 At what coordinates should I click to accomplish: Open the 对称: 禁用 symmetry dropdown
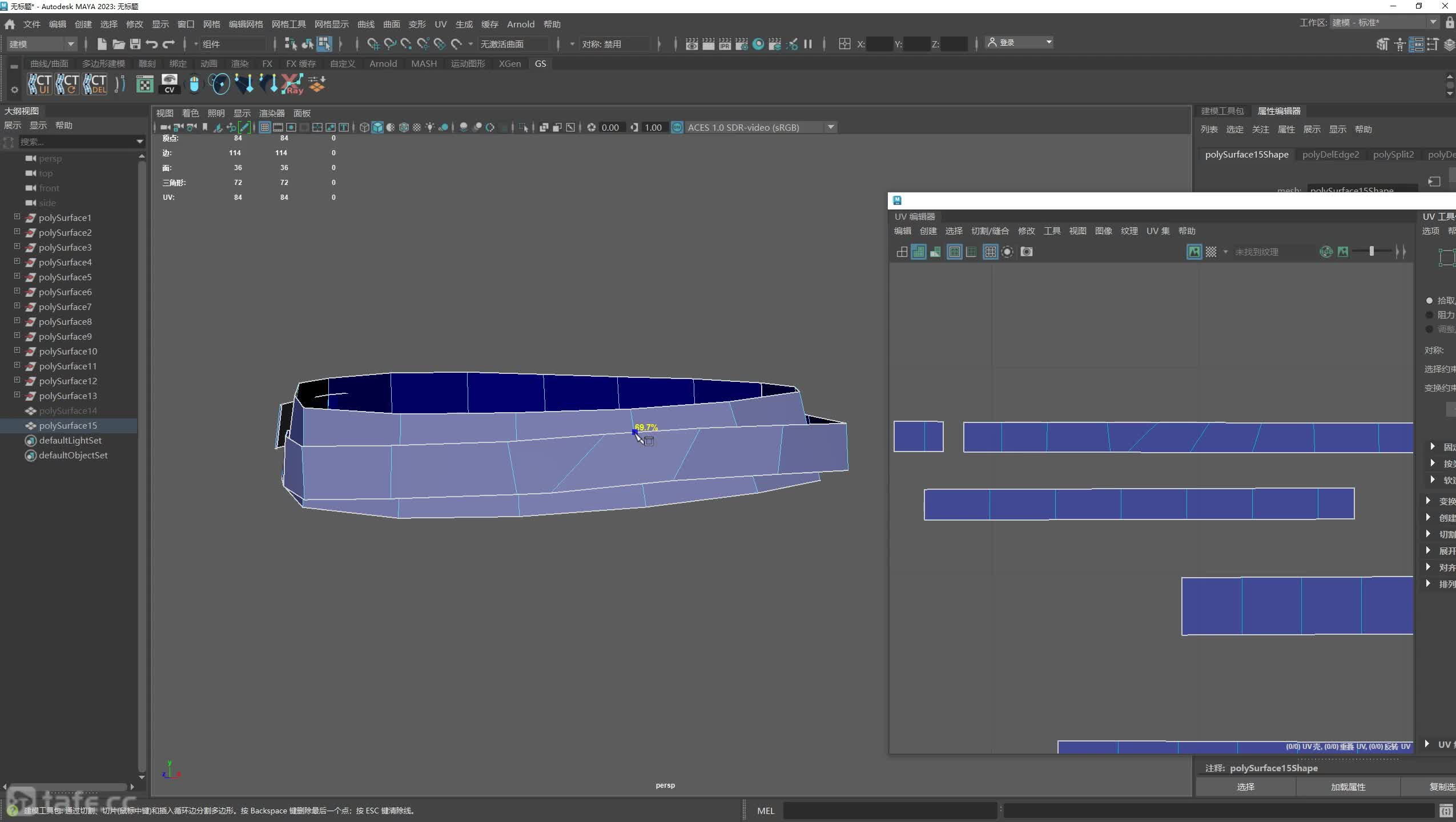click(x=615, y=44)
